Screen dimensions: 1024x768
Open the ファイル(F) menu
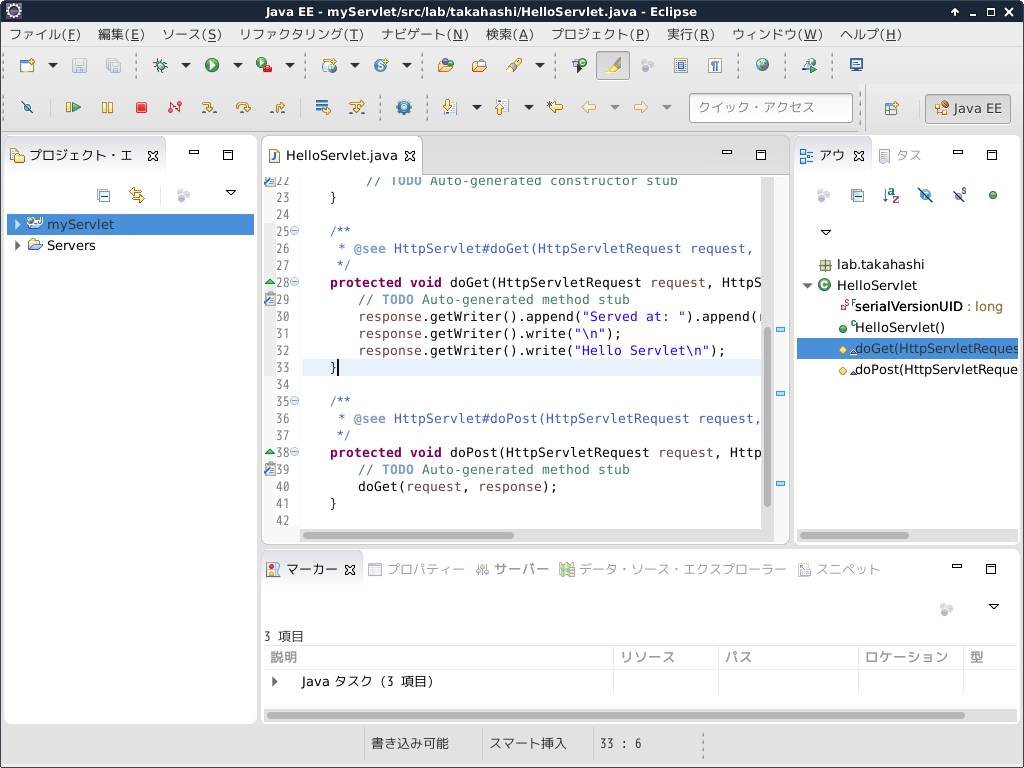coord(45,35)
